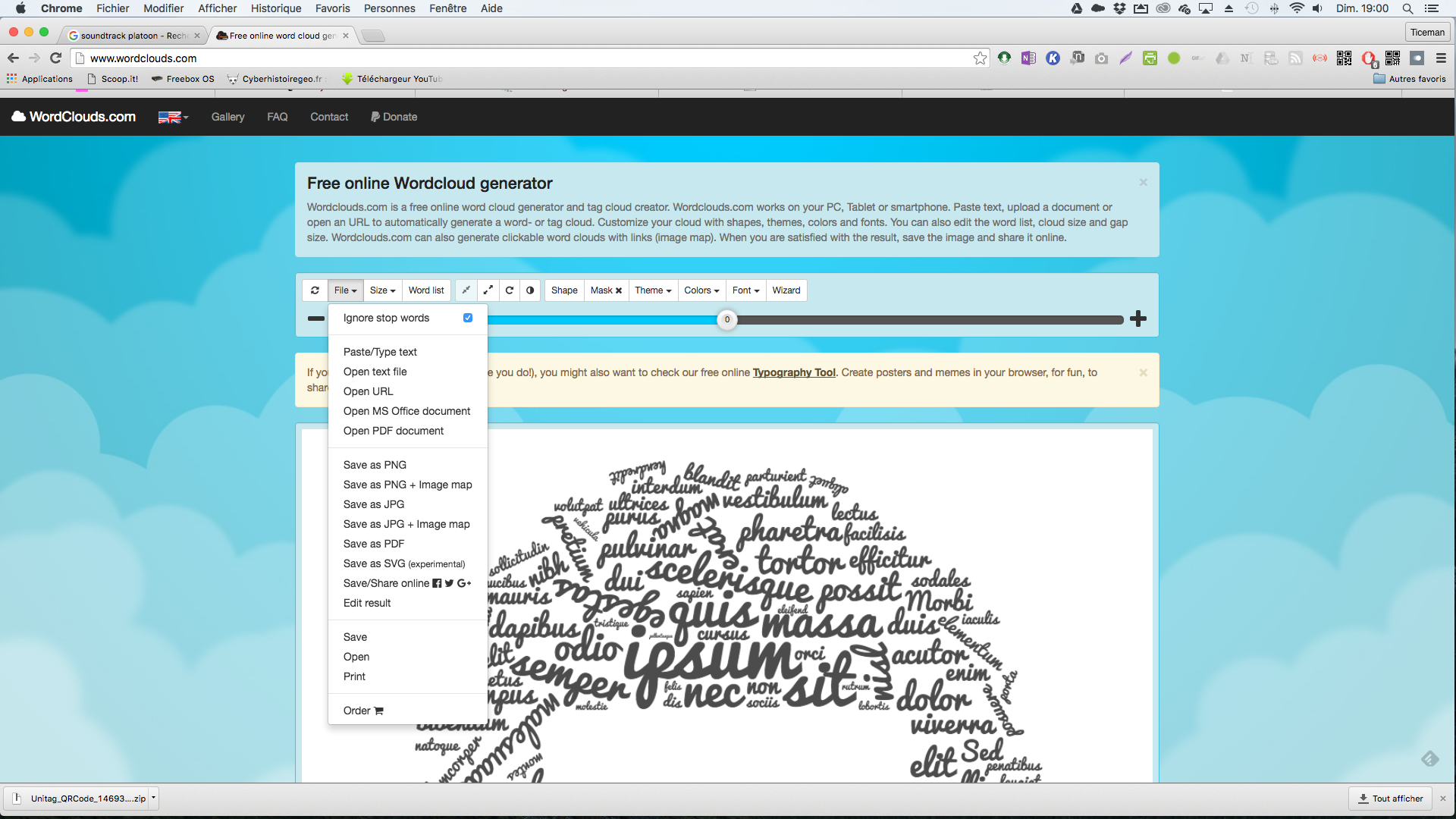
Task: Click the Typography Tool link
Action: click(x=795, y=372)
